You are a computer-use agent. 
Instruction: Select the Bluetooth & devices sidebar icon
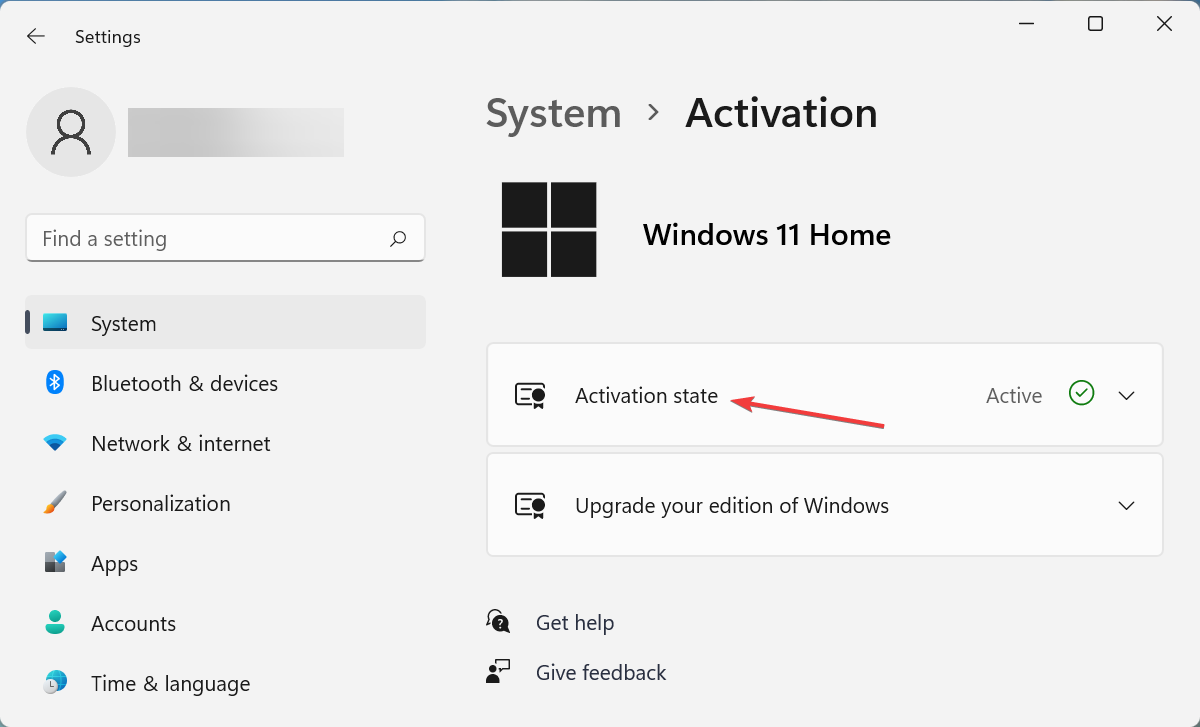pyautogui.click(x=54, y=383)
